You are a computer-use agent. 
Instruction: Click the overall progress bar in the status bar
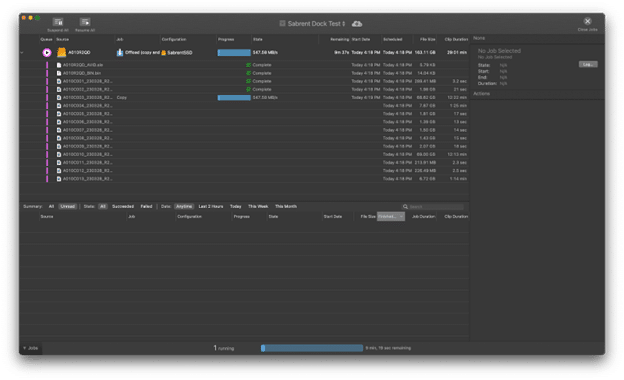tap(312, 348)
